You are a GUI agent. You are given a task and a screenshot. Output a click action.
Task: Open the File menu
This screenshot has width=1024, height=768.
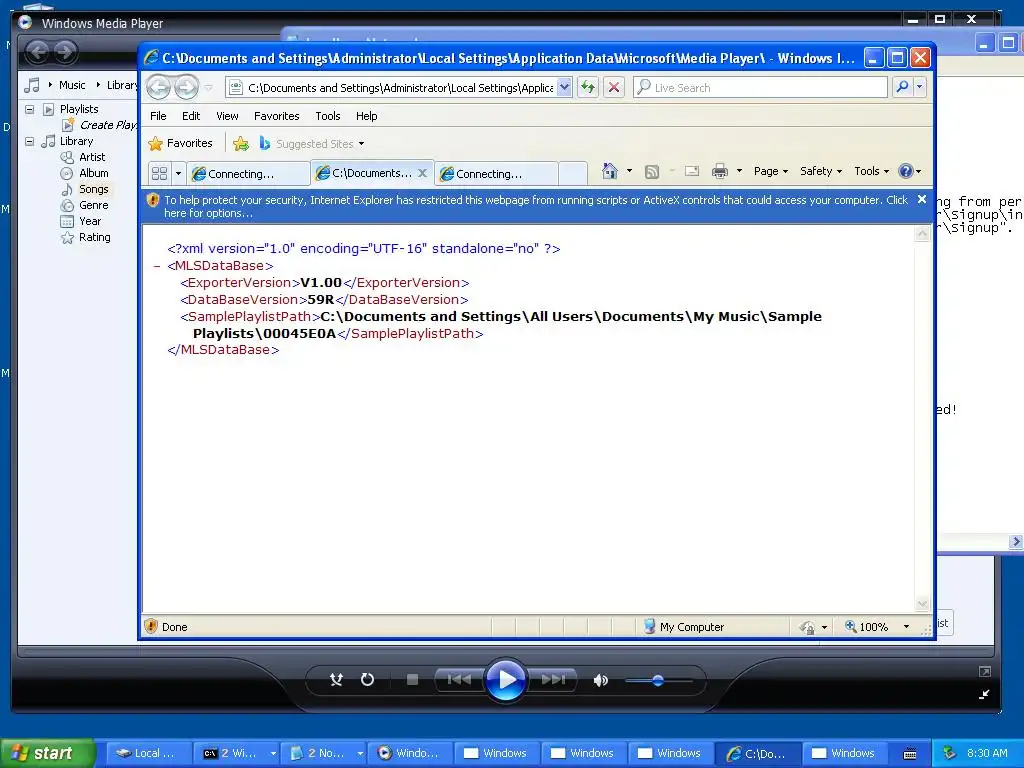click(x=158, y=116)
